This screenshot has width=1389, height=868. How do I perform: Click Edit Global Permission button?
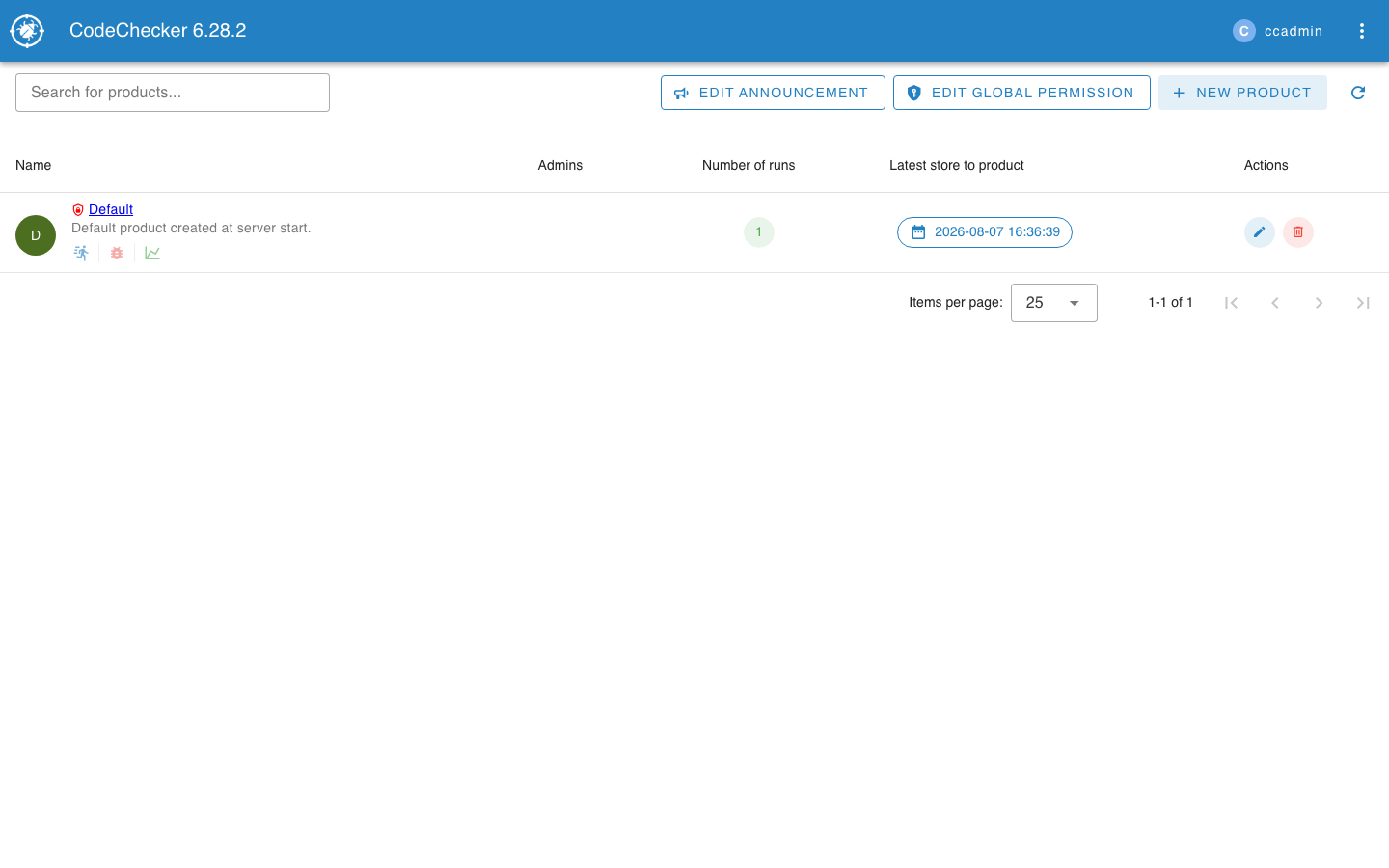pyautogui.click(x=1021, y=93)
